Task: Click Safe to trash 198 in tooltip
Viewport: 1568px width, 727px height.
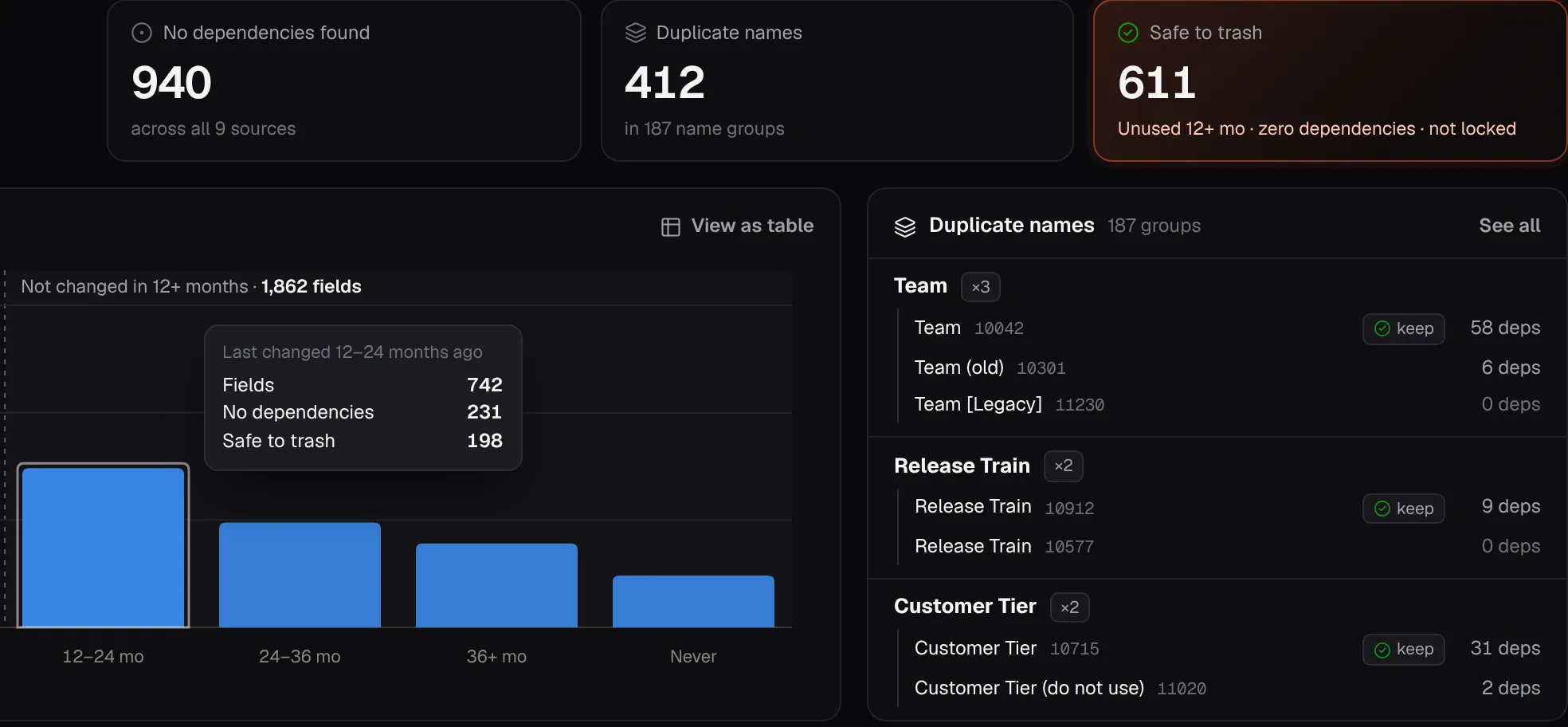Action: coord(363,441)
